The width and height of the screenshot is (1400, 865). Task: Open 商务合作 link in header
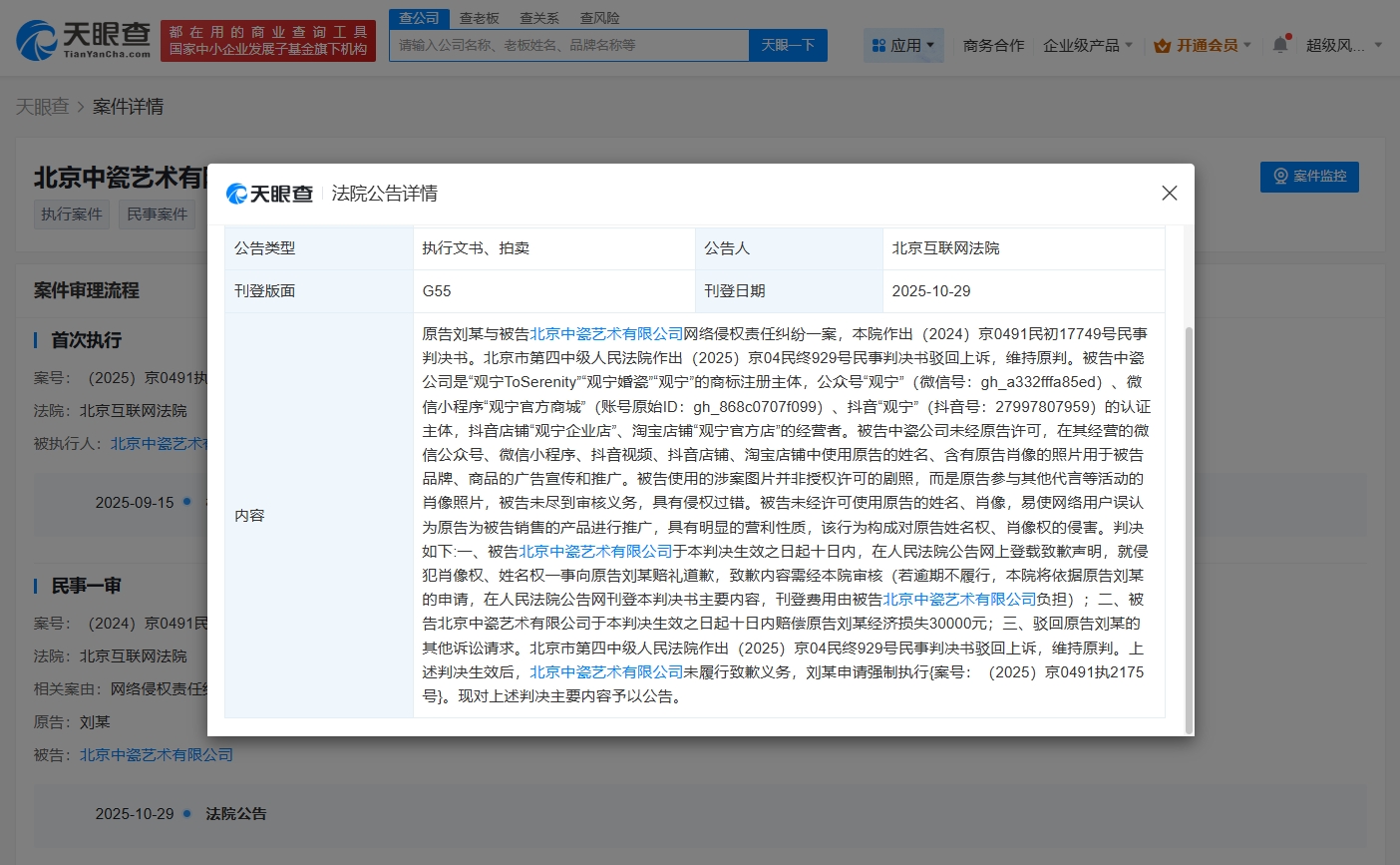click(993, 46)
